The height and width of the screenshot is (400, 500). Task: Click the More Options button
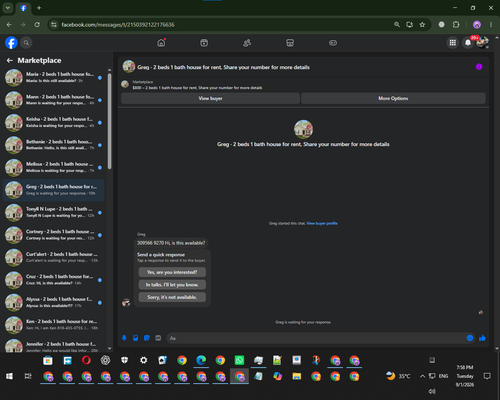coord(393,98)
